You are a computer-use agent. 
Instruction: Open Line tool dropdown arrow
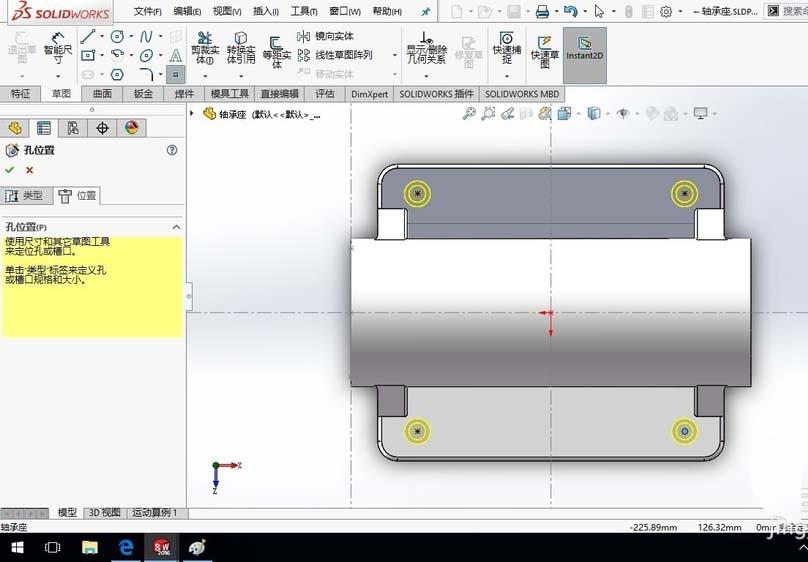102,36
